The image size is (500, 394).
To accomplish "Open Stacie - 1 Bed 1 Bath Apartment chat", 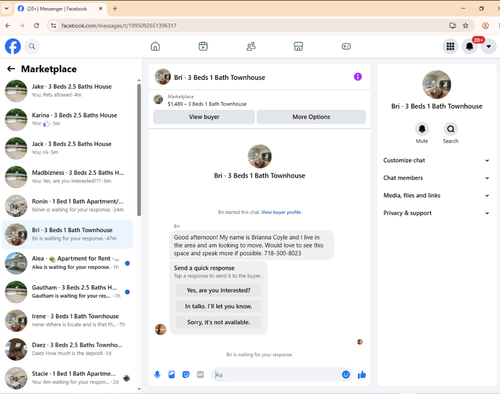I will tap(68, 378).
